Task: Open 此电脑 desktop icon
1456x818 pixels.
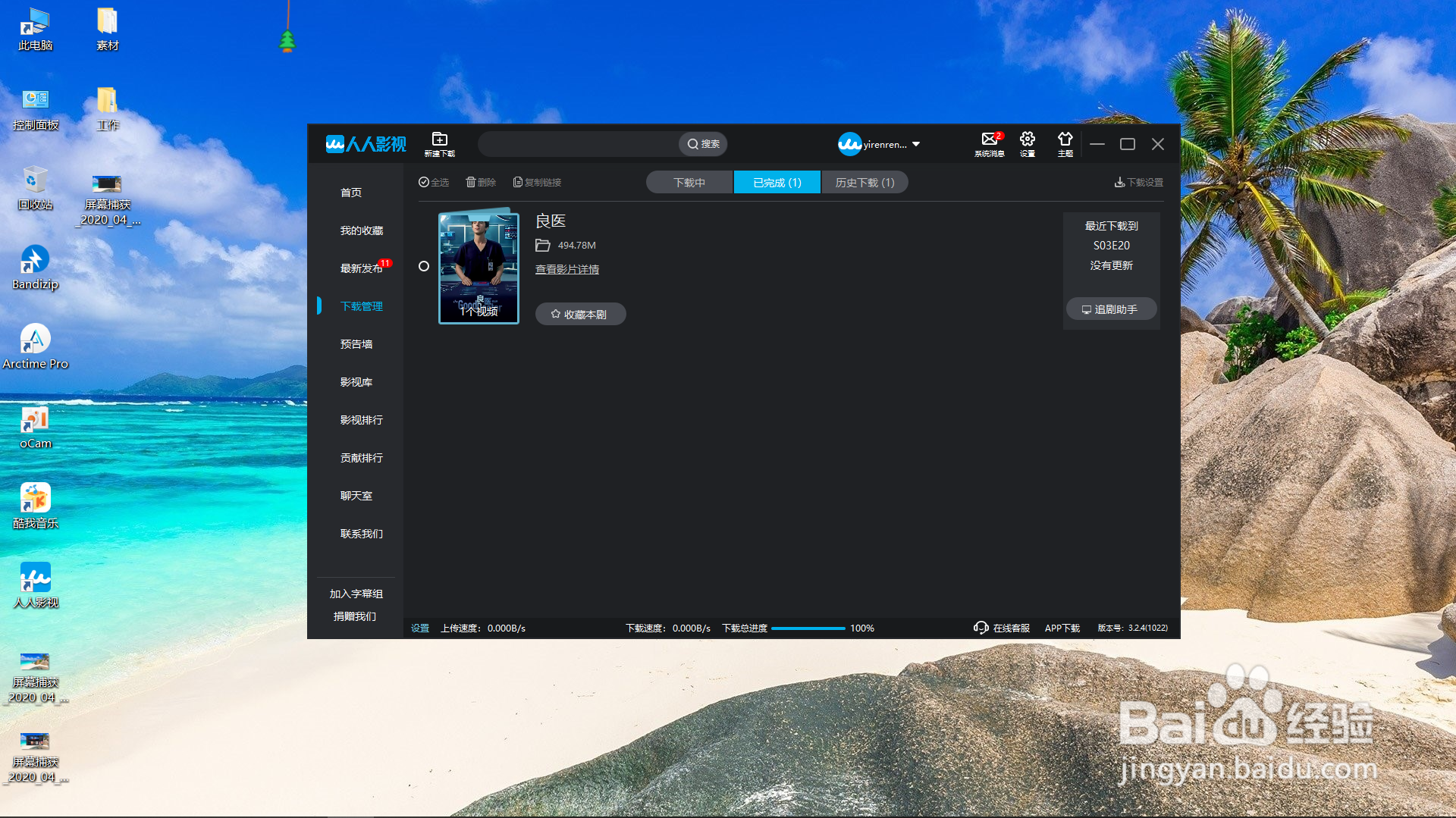Action: point(35,29)
